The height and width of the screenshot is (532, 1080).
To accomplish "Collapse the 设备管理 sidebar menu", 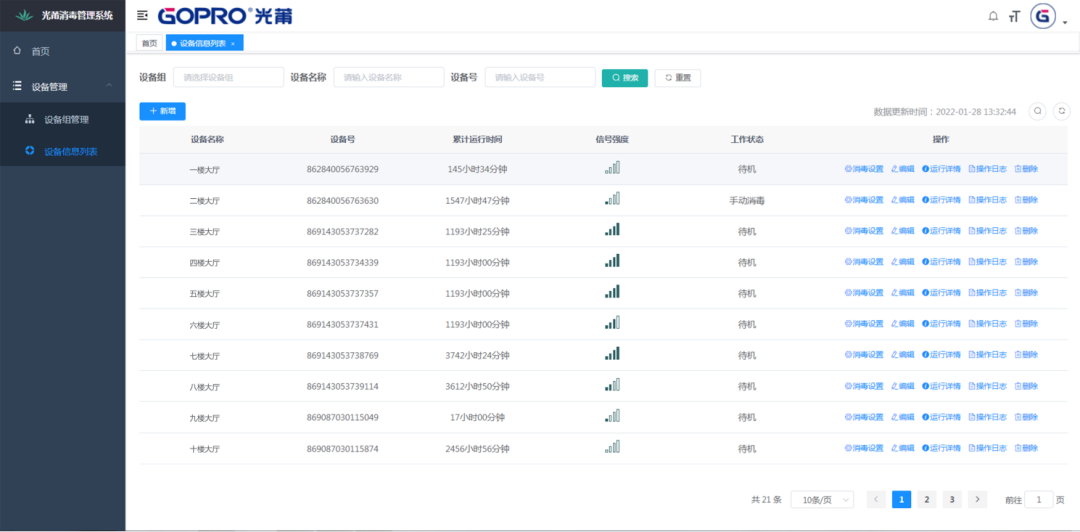I will (x=63, y=86).
